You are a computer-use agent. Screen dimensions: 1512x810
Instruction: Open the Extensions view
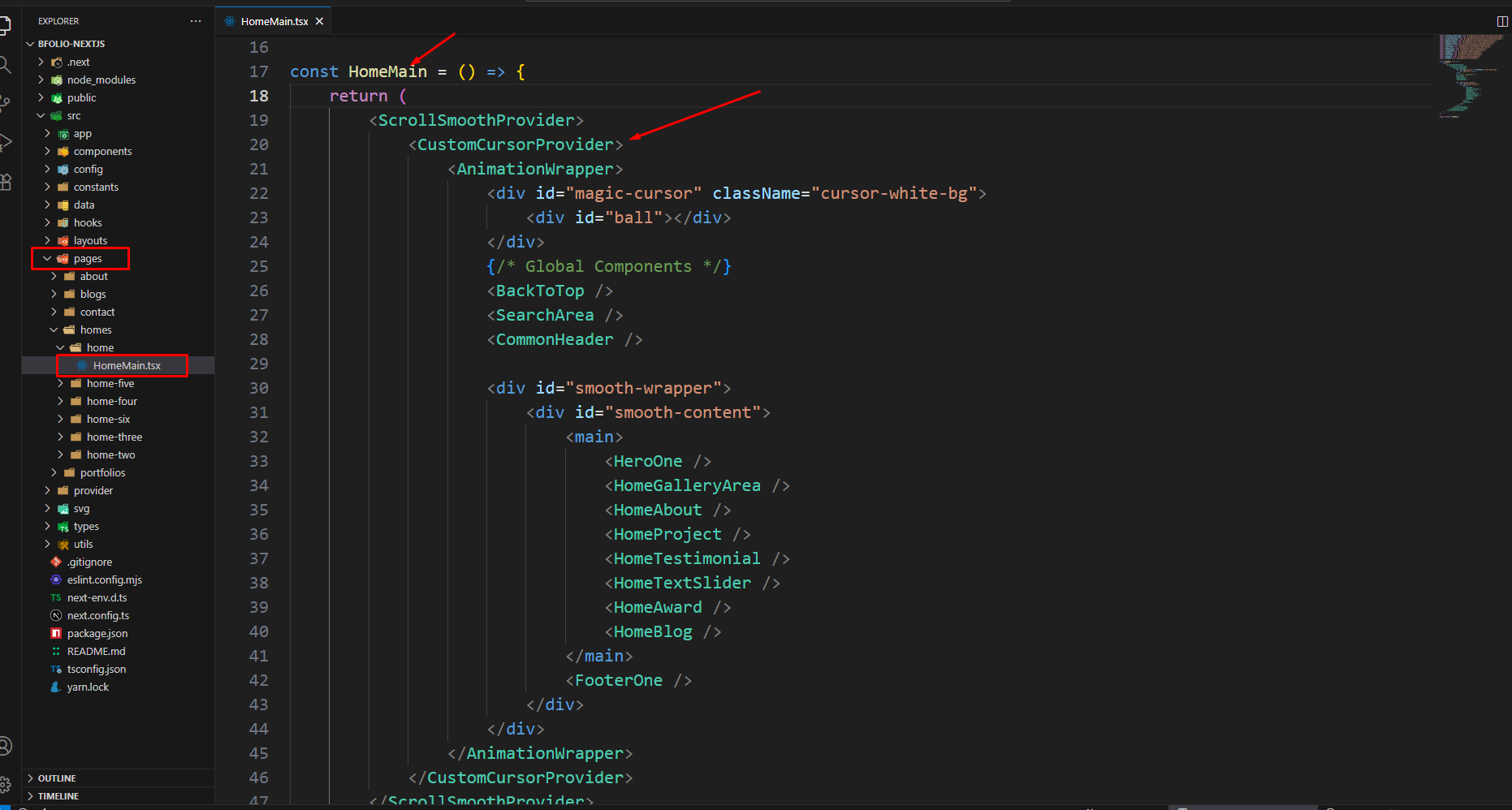(5, 182)
